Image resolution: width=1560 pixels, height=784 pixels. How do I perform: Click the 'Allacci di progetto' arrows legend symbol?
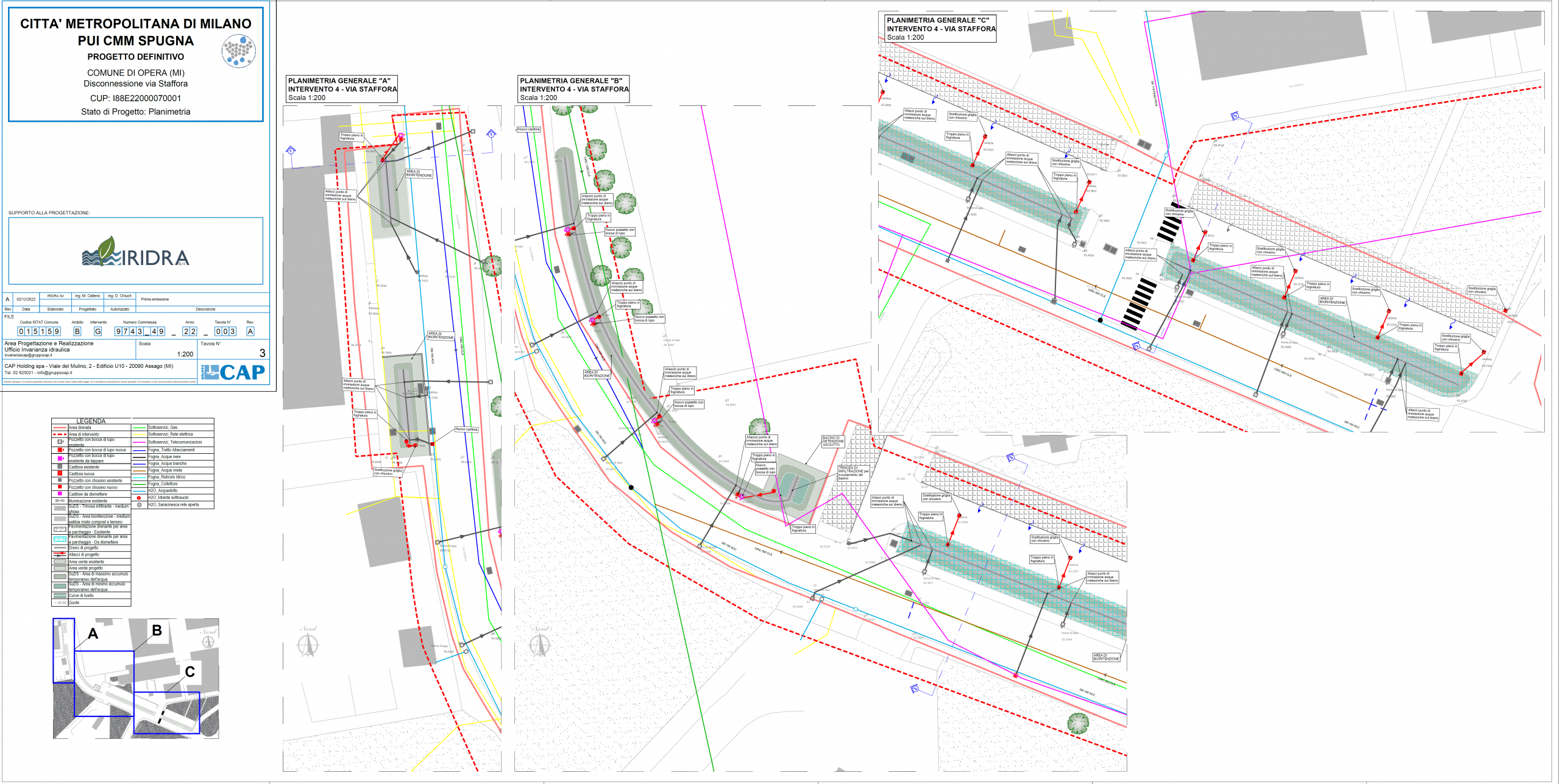coord(60,554)
